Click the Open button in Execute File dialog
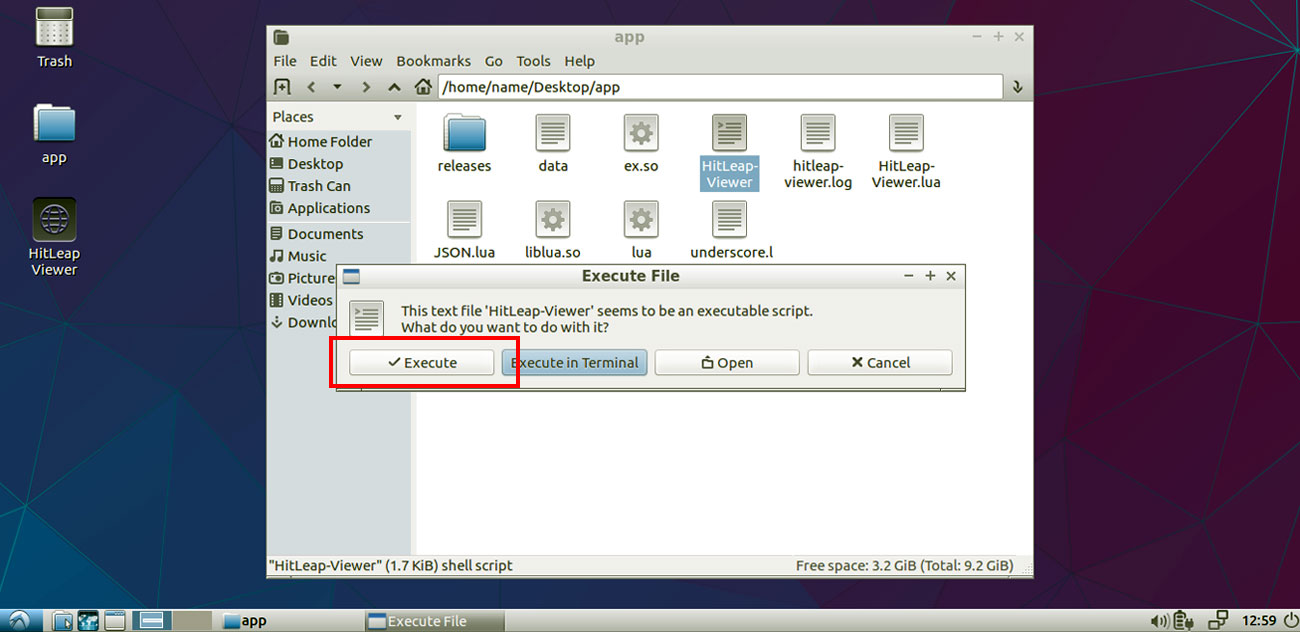 click(x=727, y=362)
